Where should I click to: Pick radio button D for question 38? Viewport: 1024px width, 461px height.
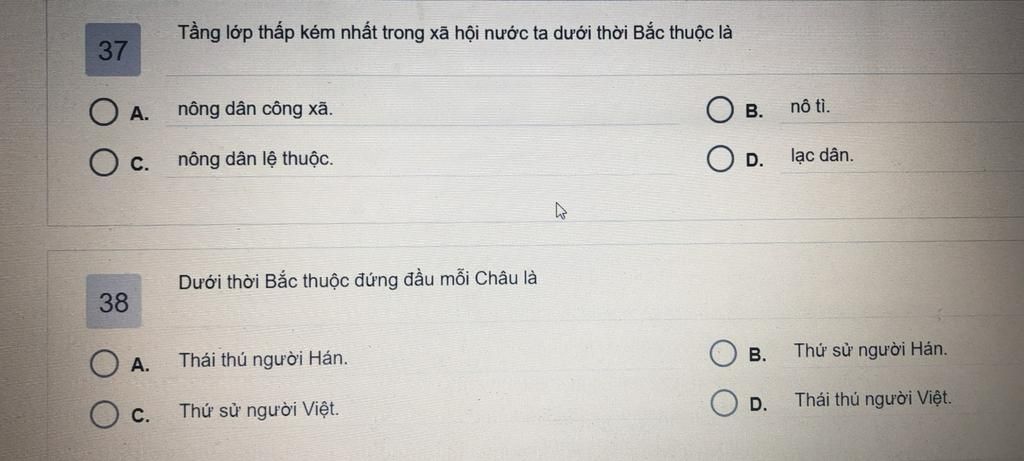(724, 404)
